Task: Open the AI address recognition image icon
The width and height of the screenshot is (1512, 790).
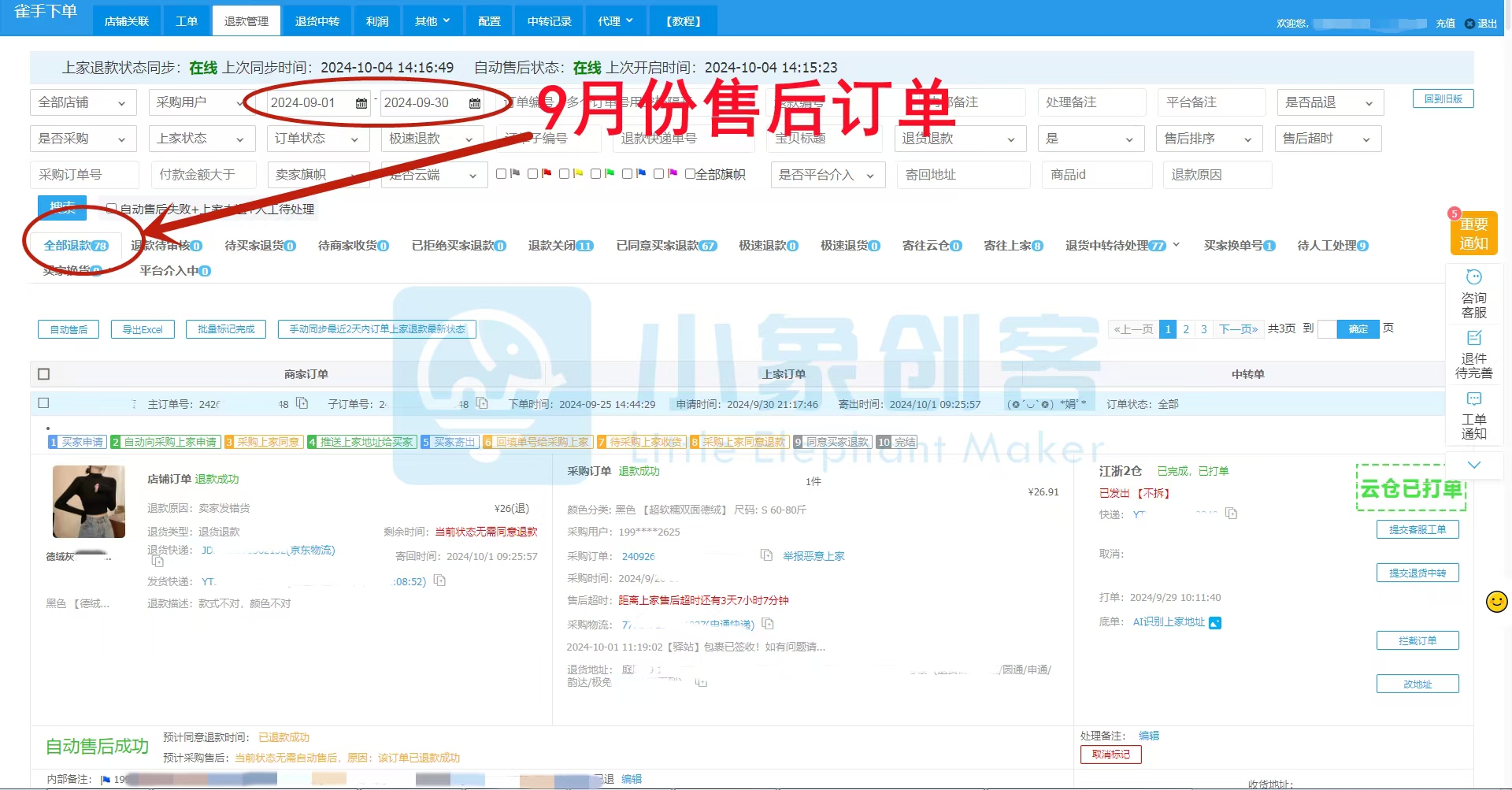Action: click(x=1215, y=622)
